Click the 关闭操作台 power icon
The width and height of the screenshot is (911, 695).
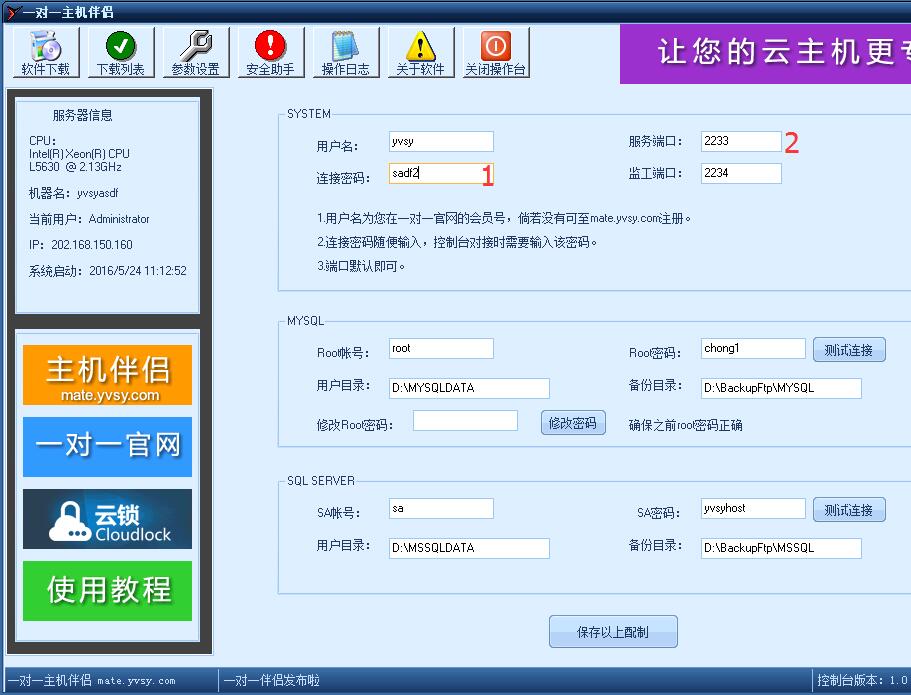coord(495,53)
